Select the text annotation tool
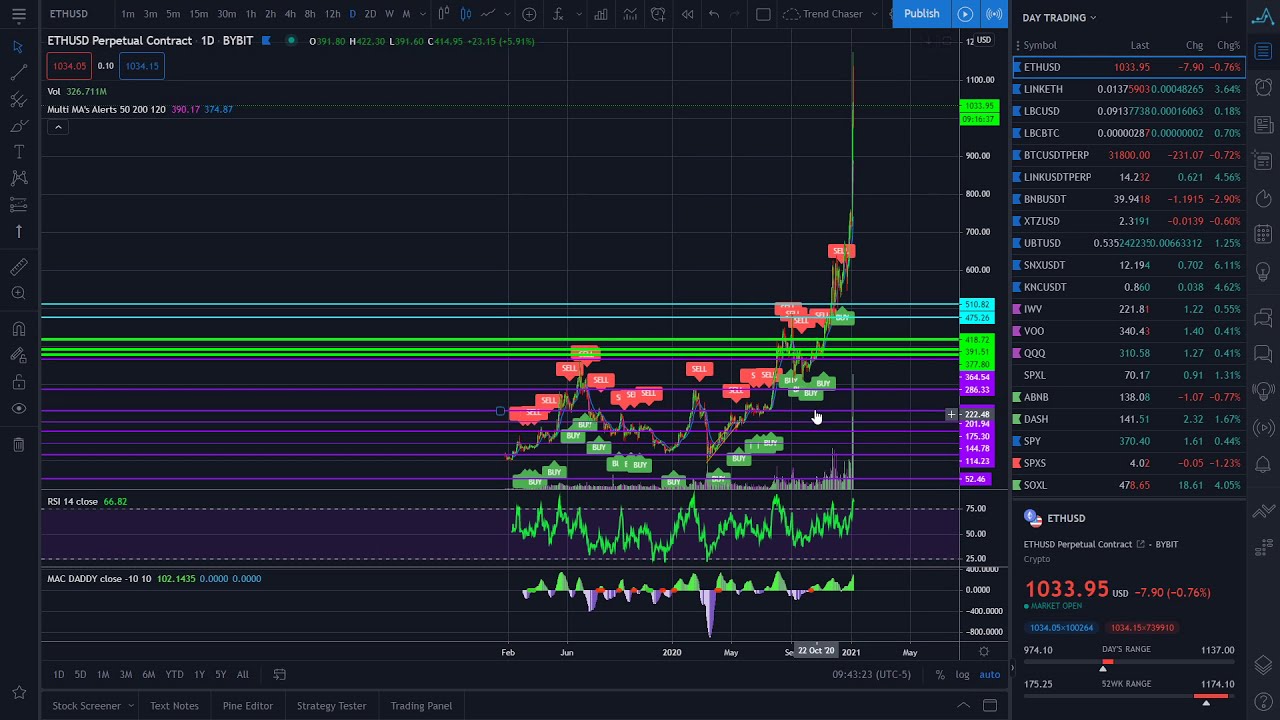1280x720 pixels. click(18, 152)
